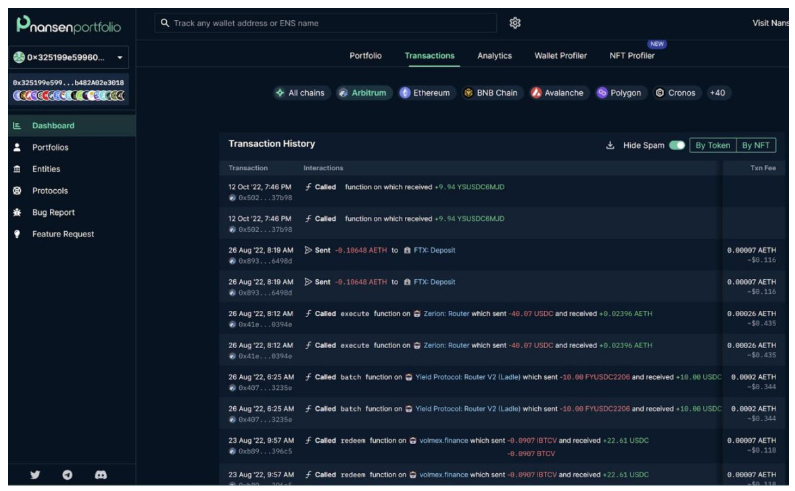Click the wallet address search field
Screen dimensions: 795x491
[x=326, y=23]
